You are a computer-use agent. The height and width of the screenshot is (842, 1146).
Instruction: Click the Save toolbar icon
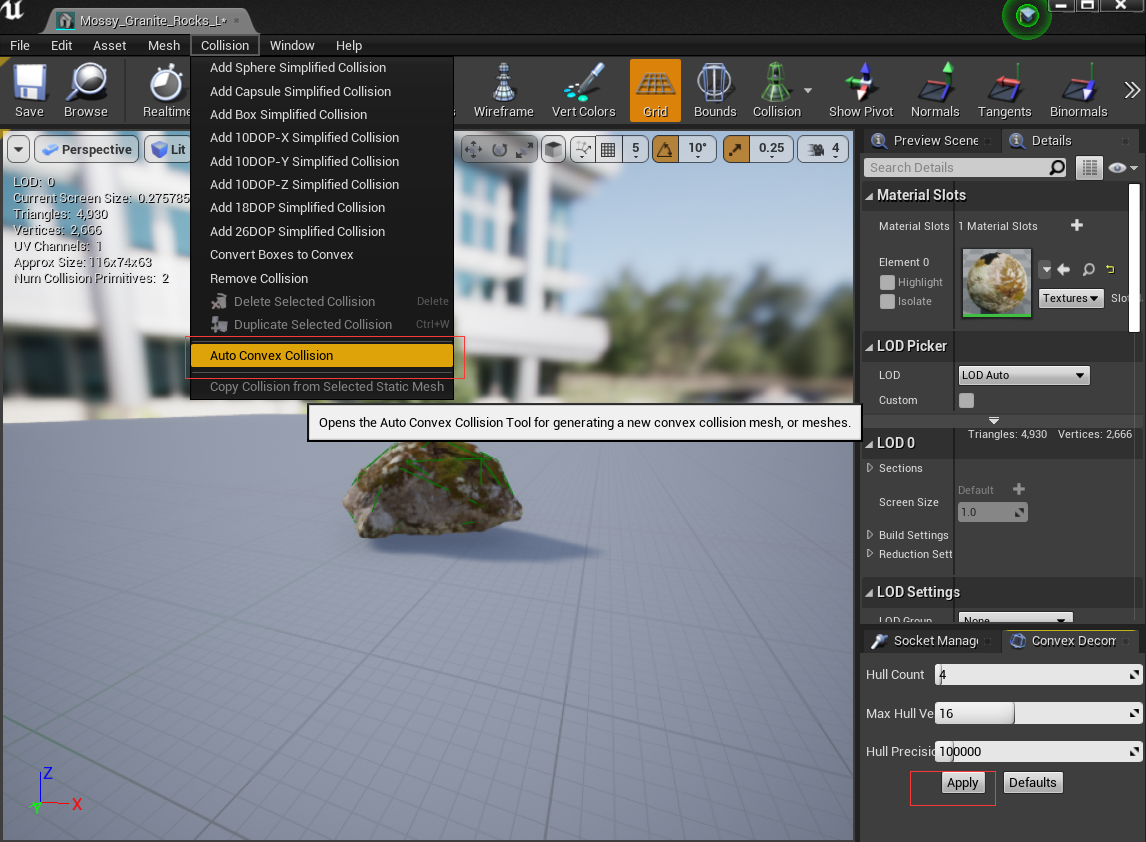[29, 90]
